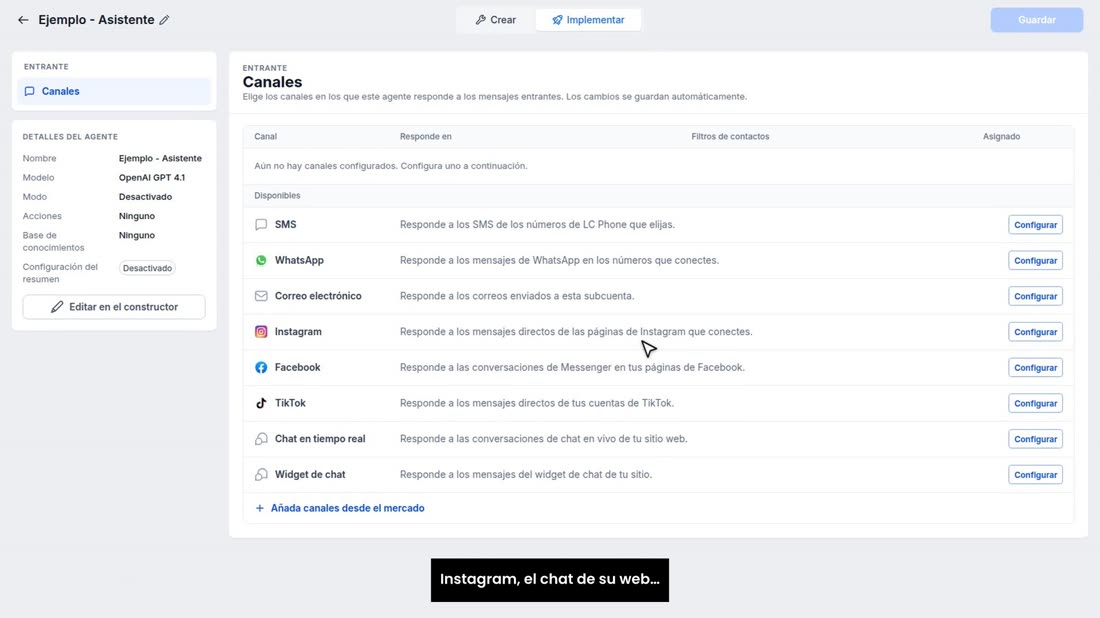This screenshot has height=618, width=1100.
Task: Click the Responde en column header
Action: point(426,137)
